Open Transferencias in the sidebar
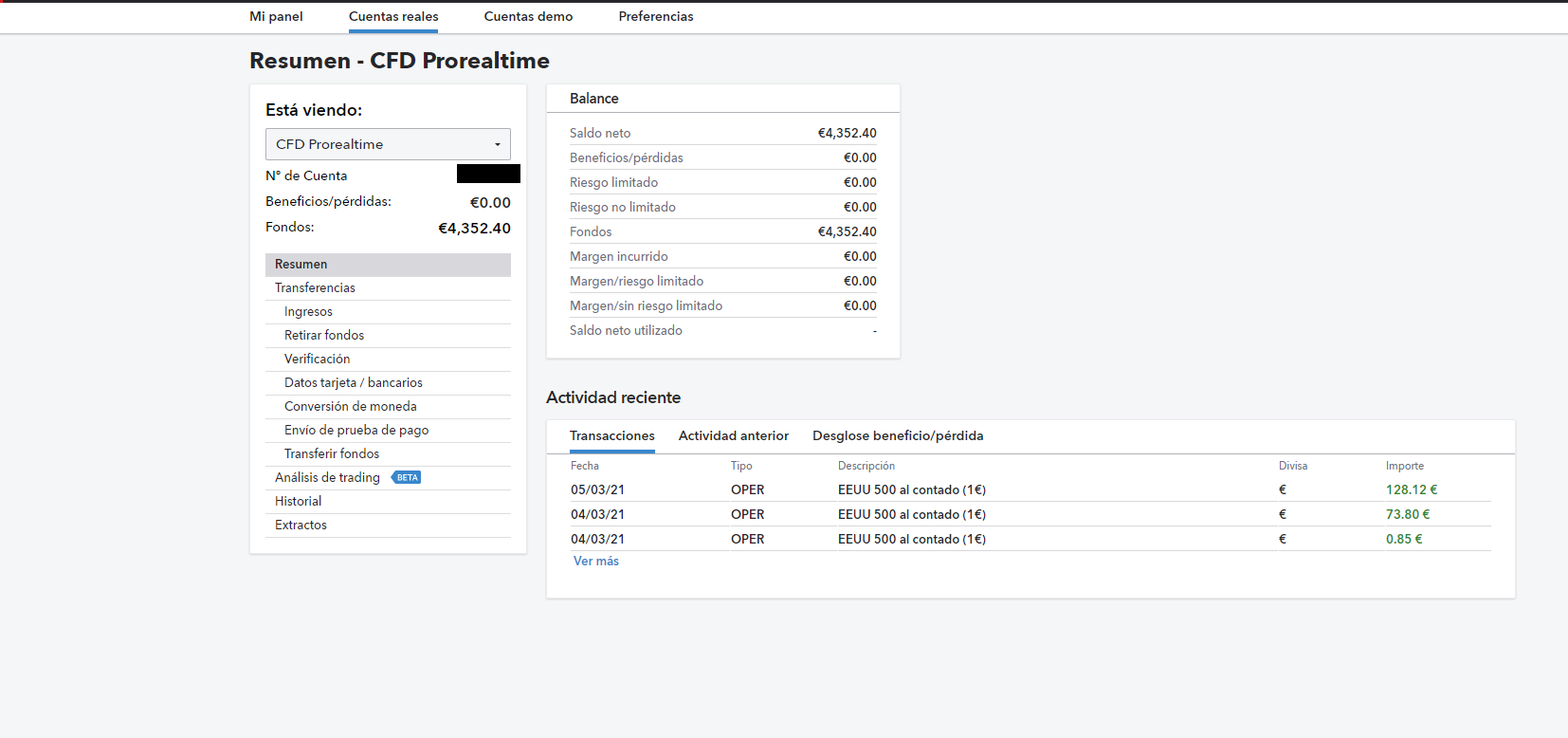1568x738 pixels. (x=315, y=287)
